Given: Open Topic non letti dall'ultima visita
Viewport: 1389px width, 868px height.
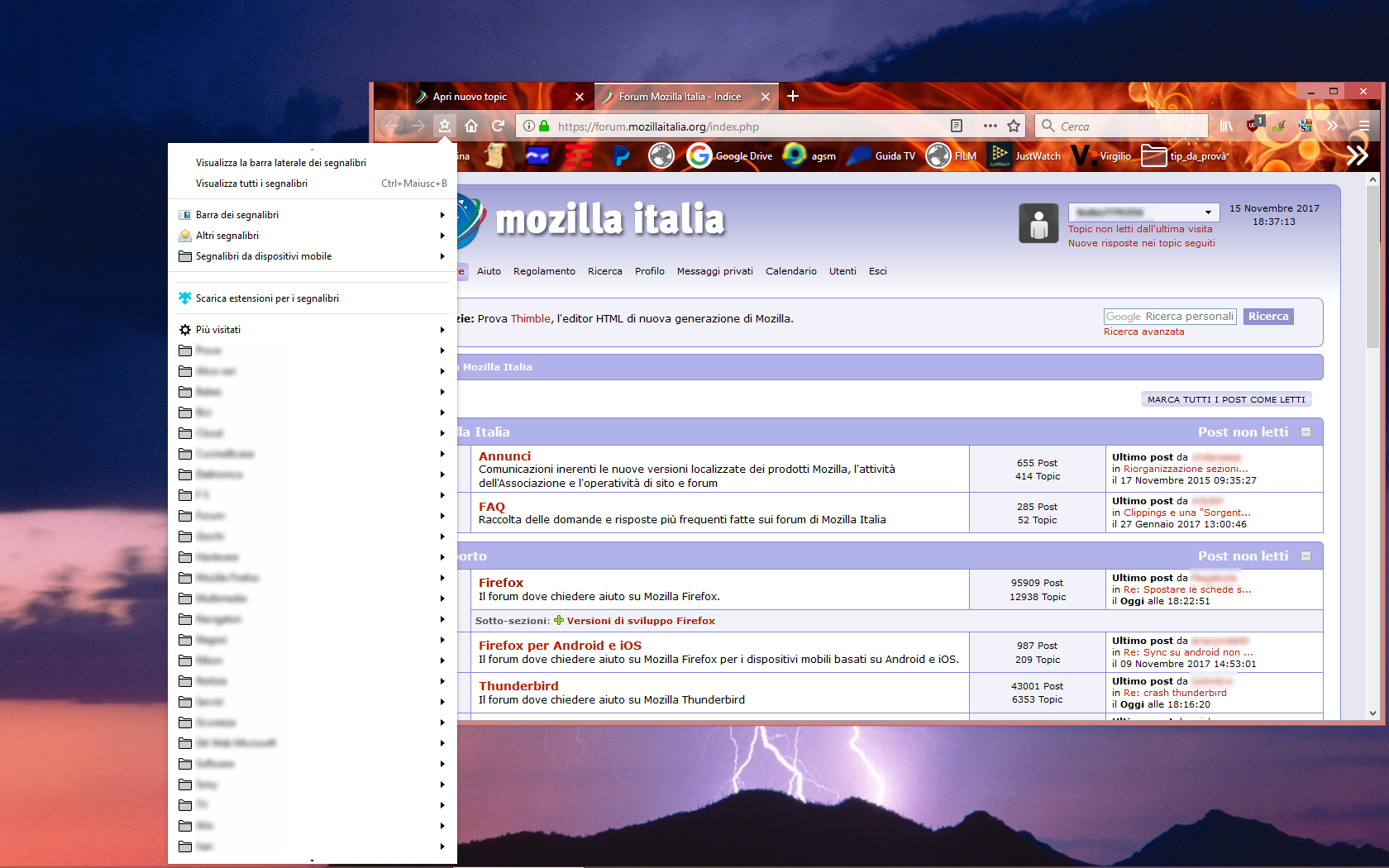Looking at the screenshot, I should pos(1140,229).
